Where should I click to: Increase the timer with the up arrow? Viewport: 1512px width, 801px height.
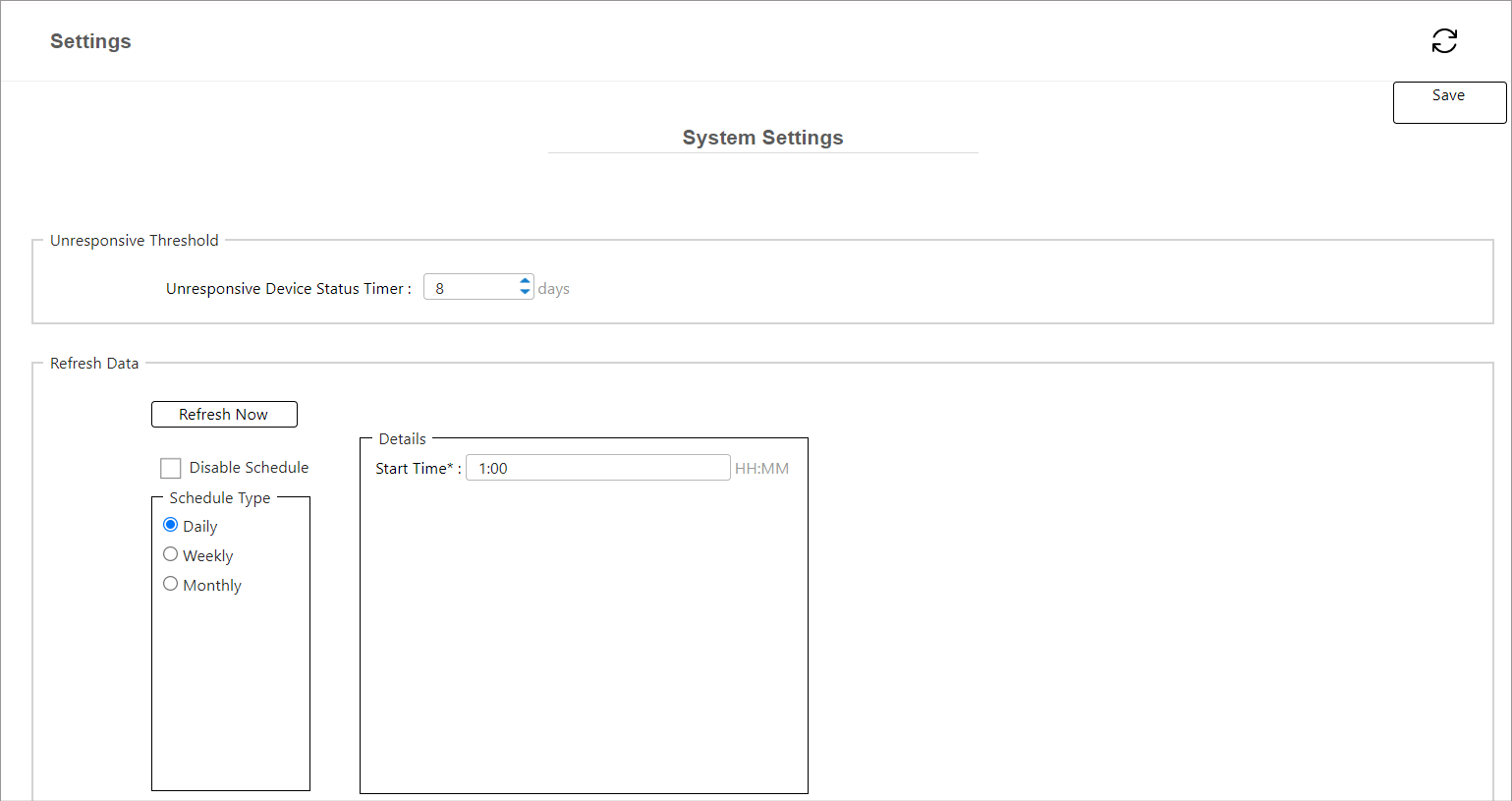coord(525,282)
